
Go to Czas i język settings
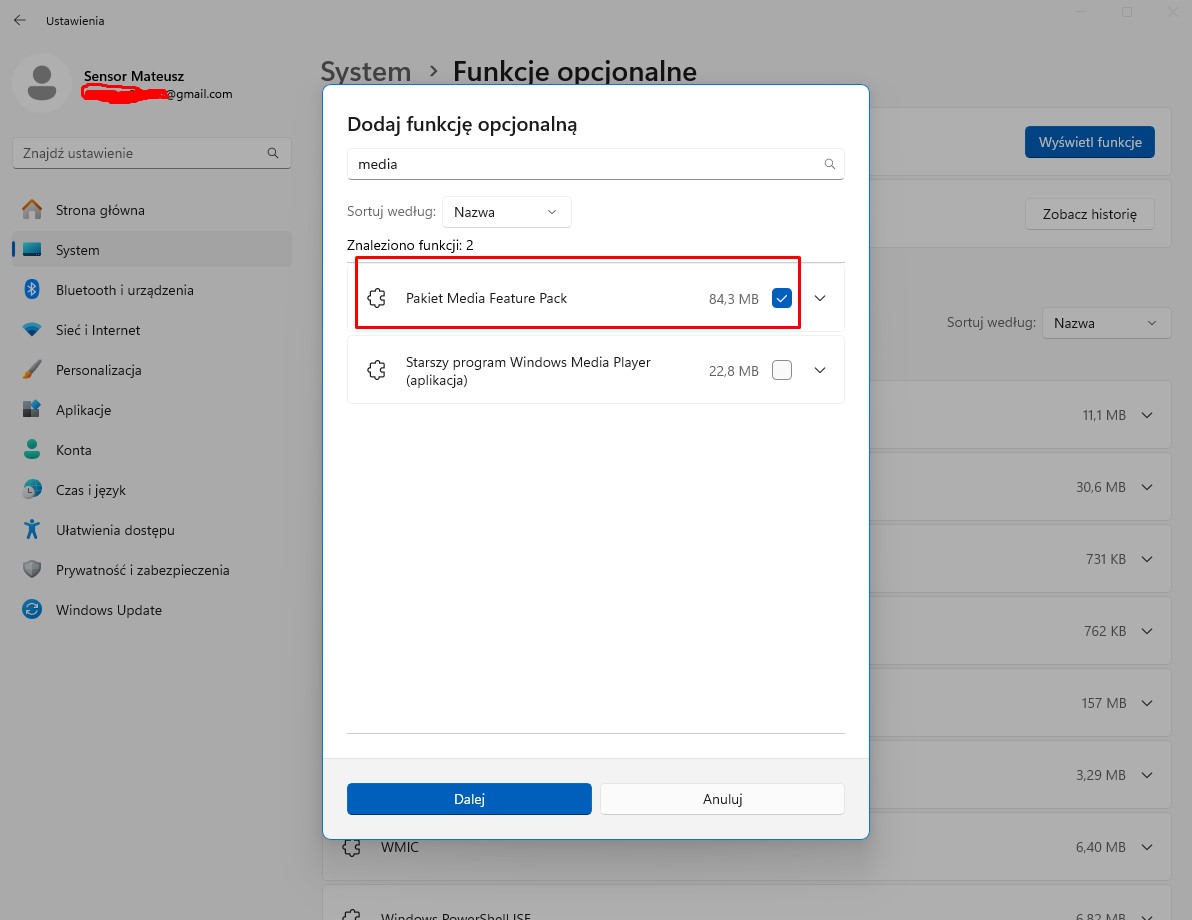tap(90, 490)
